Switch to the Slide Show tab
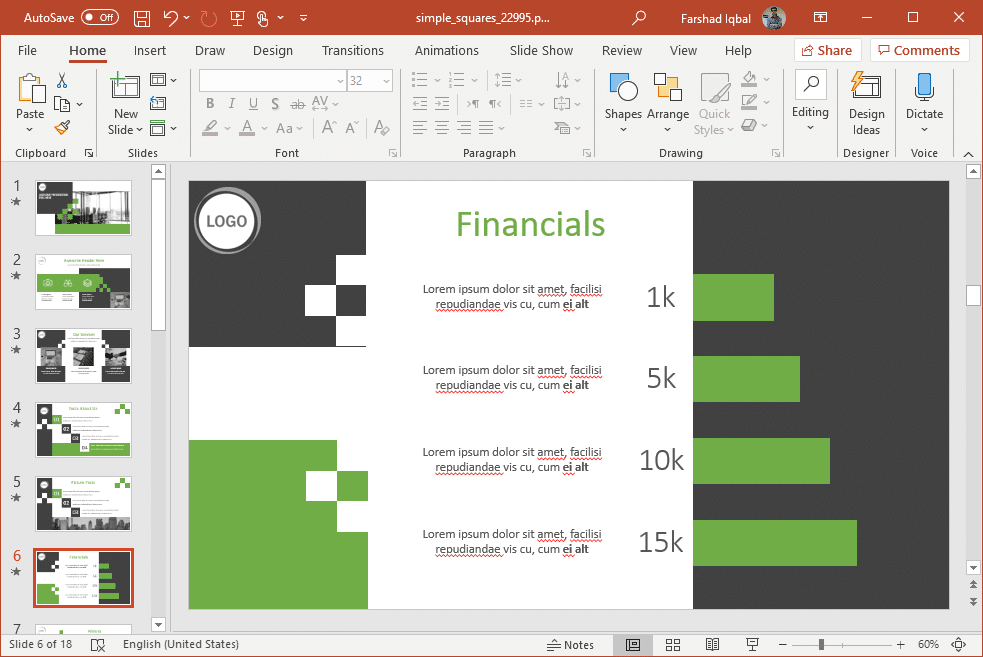 541,50
